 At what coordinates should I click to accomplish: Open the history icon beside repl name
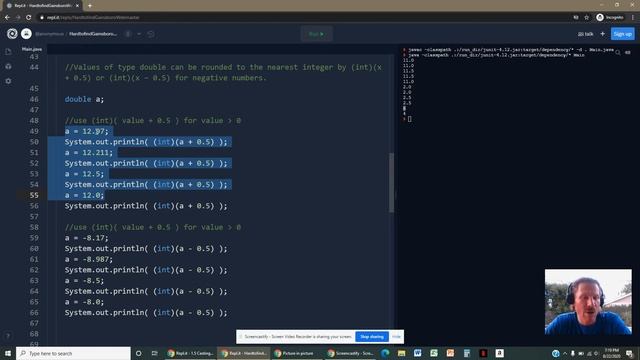151,34
